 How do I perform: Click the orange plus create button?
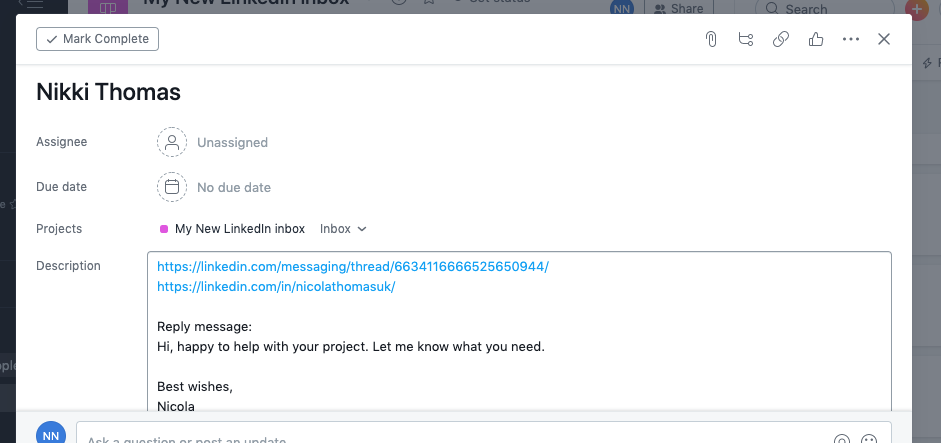point(918,8)
